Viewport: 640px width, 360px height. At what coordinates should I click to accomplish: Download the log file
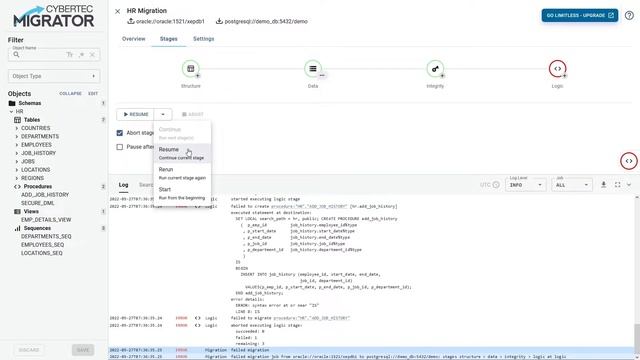coord(603,185)
